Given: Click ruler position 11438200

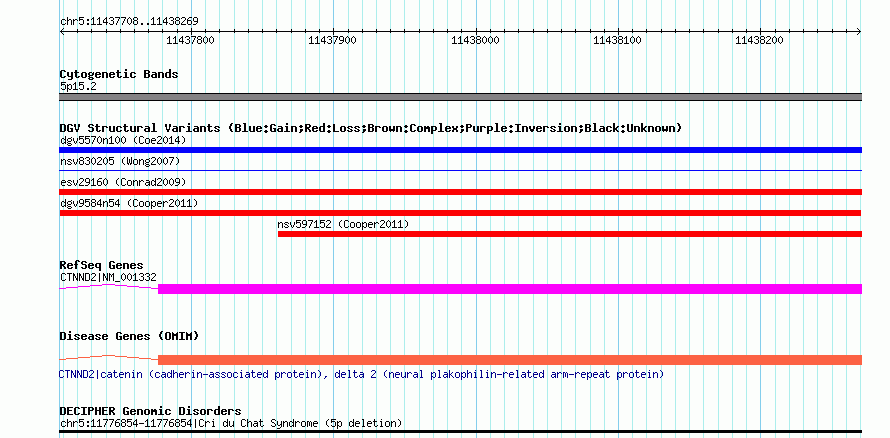Looking at the screenshot, I should 759,40.
